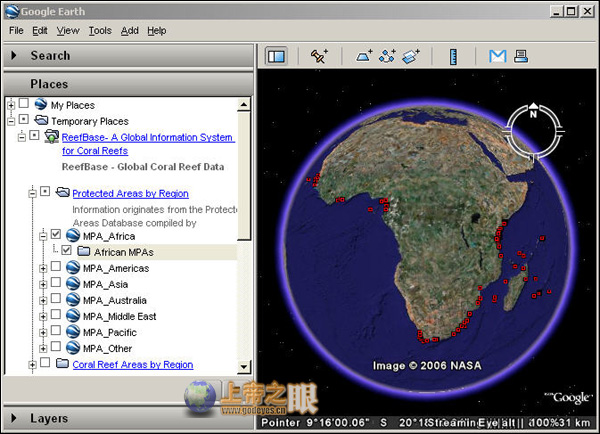Expand the Layers panel
Viewport: 600px width, 434px height.
[x=14, y=418]
